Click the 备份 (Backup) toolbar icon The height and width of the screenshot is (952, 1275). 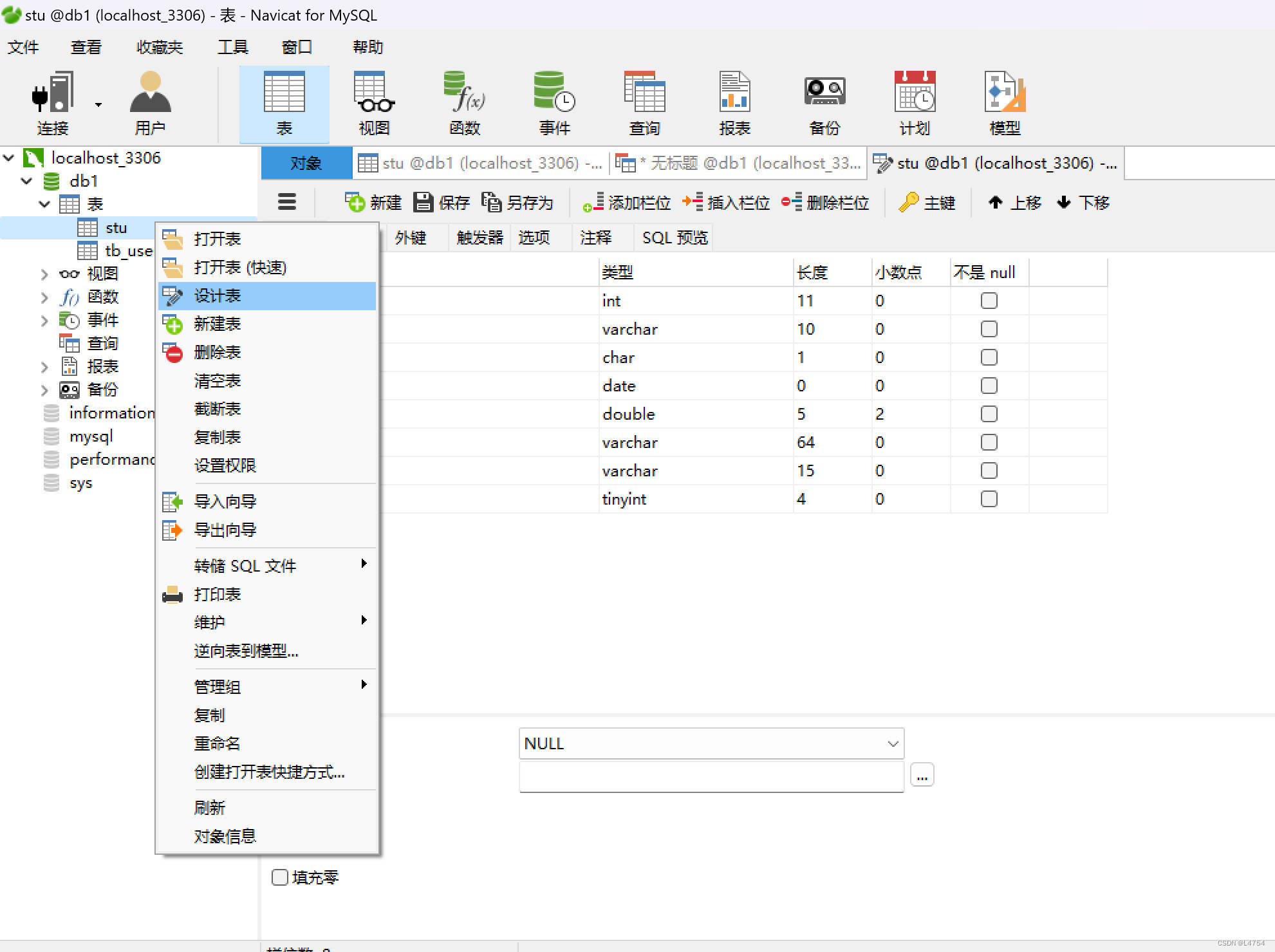coord(824,103)
